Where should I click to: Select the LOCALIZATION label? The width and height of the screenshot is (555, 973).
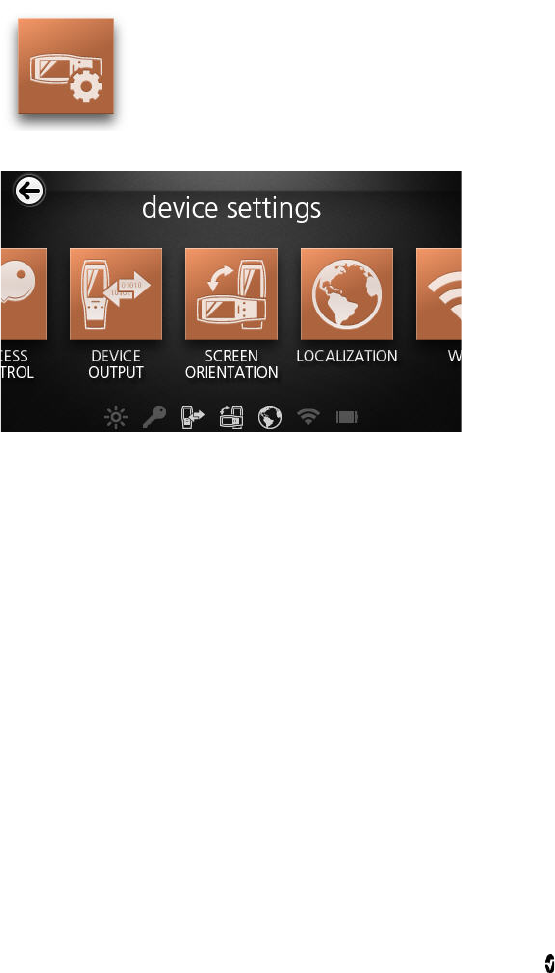click(347, 356)
